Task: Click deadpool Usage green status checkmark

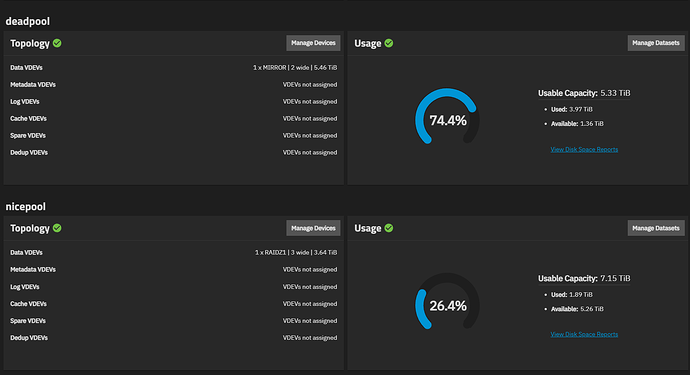Action: 389,43
